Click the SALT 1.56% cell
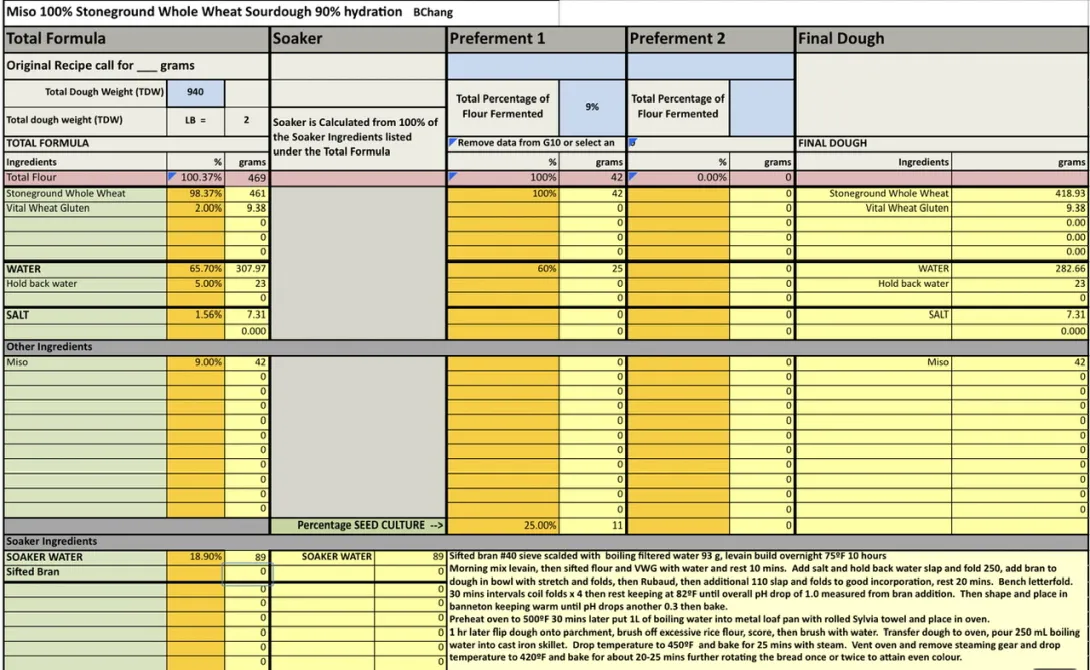 pyautogui.click(x=195, y=316)
